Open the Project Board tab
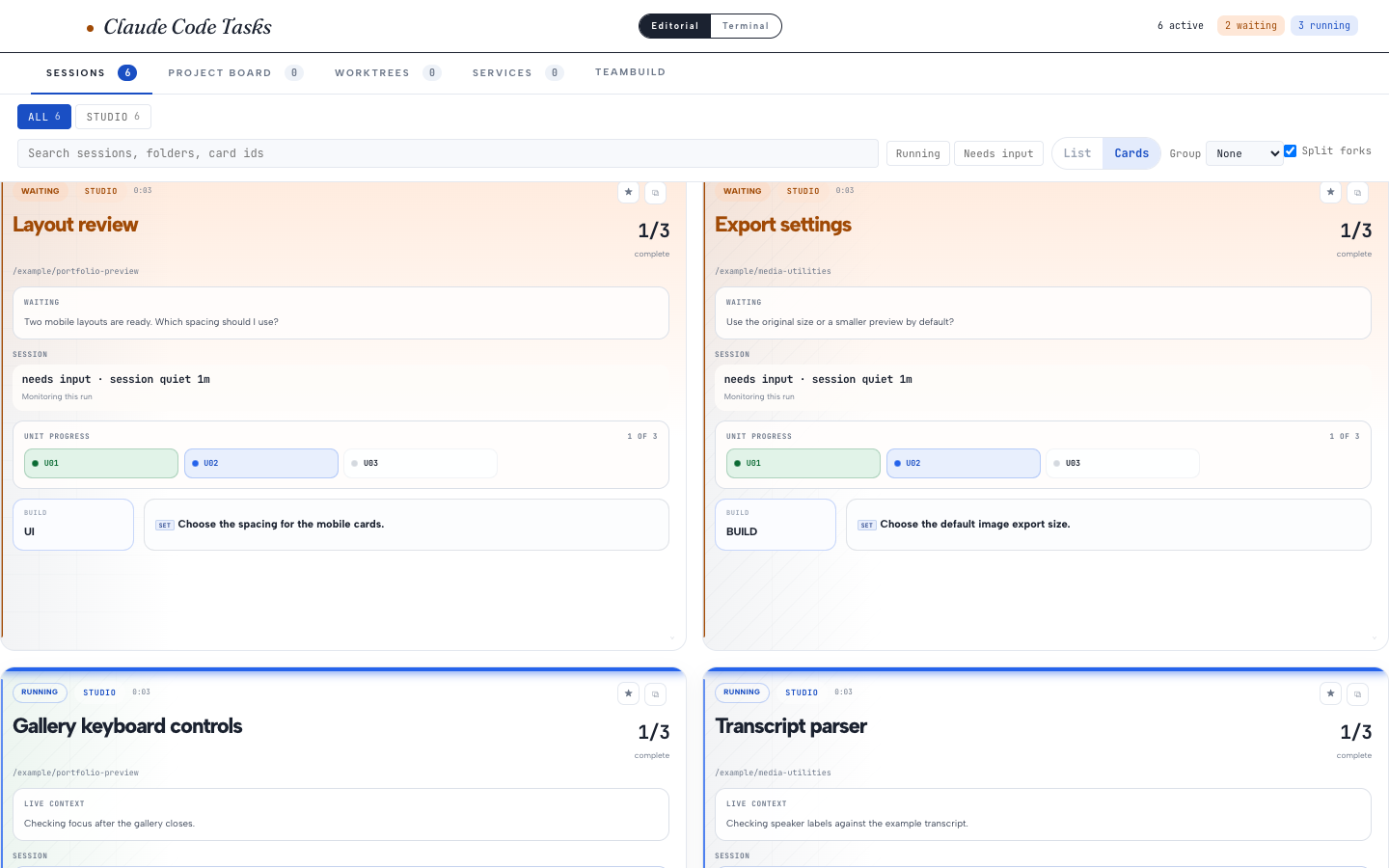This screenshot has height=868, width=1389. (x=235, y=73)
